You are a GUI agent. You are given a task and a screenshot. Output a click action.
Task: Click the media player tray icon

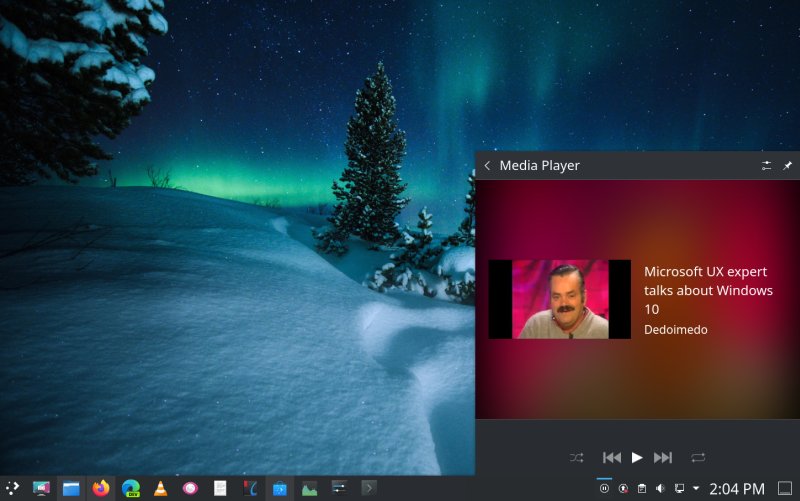(x=604, y=488)
